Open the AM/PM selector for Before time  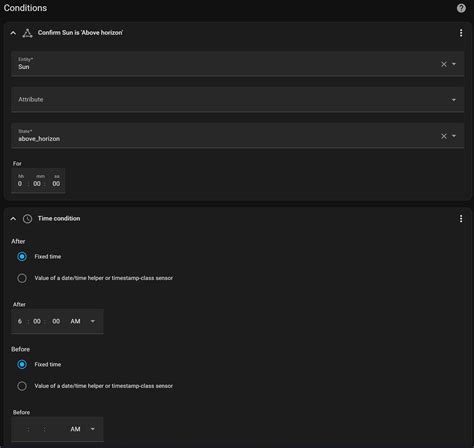83,429
